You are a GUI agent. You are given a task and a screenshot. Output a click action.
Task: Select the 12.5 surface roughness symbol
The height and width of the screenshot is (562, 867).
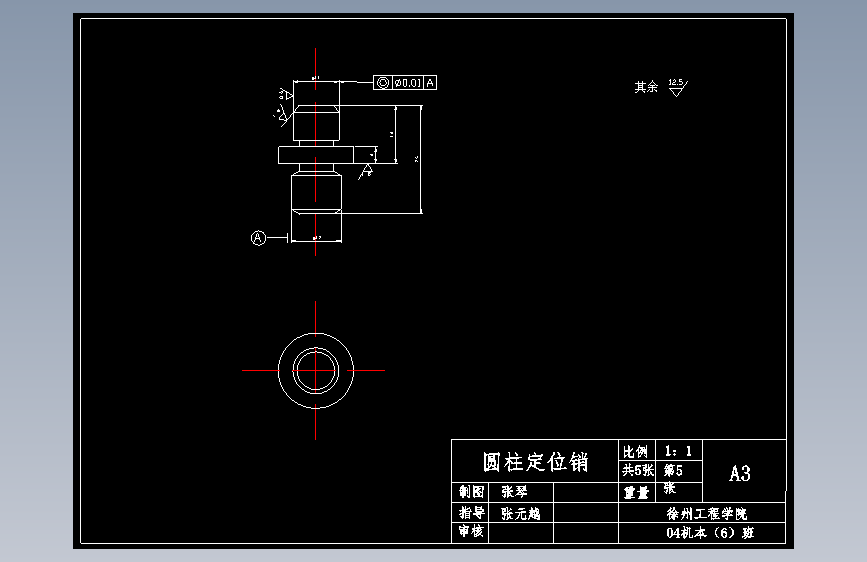point(678,87)
